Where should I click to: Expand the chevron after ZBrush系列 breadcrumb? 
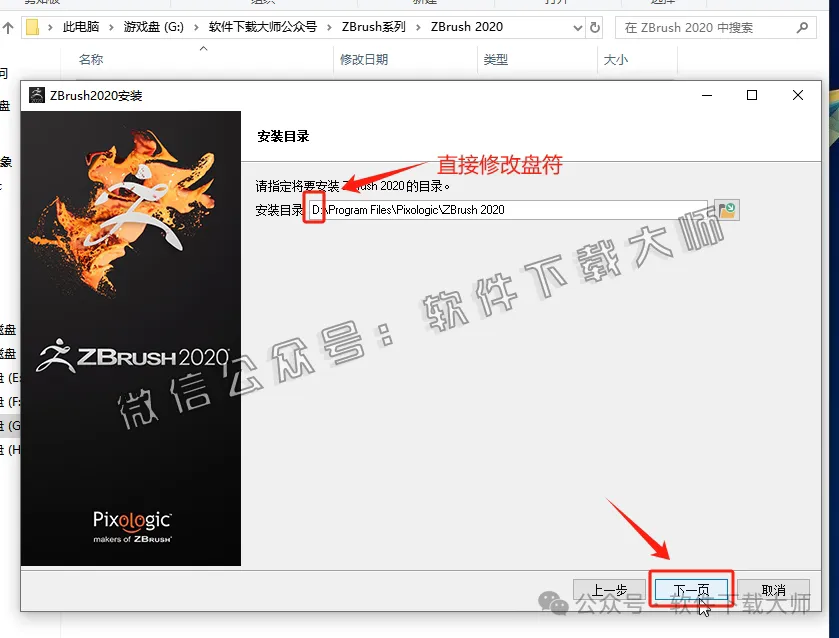[420, 27]
